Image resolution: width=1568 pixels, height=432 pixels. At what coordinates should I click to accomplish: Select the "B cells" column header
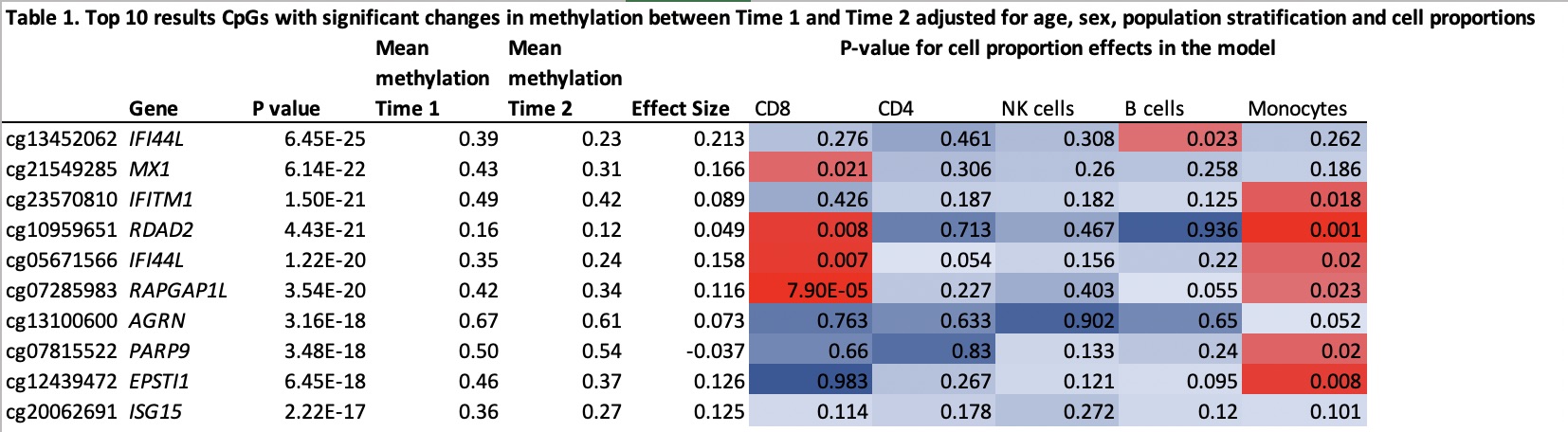(1154, 109)
